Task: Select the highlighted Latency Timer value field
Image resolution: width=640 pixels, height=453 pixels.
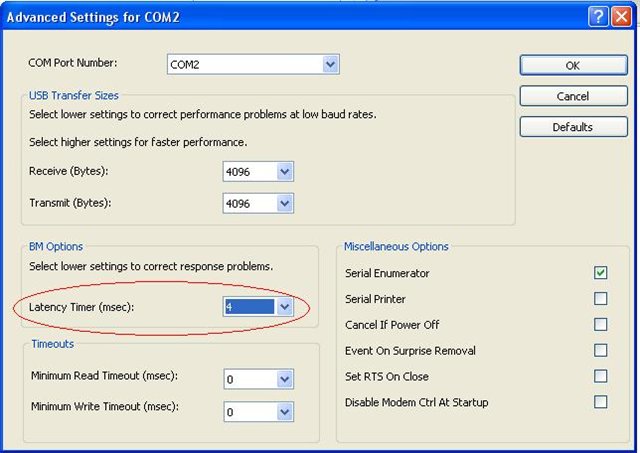Action: [x=249, y=306]
